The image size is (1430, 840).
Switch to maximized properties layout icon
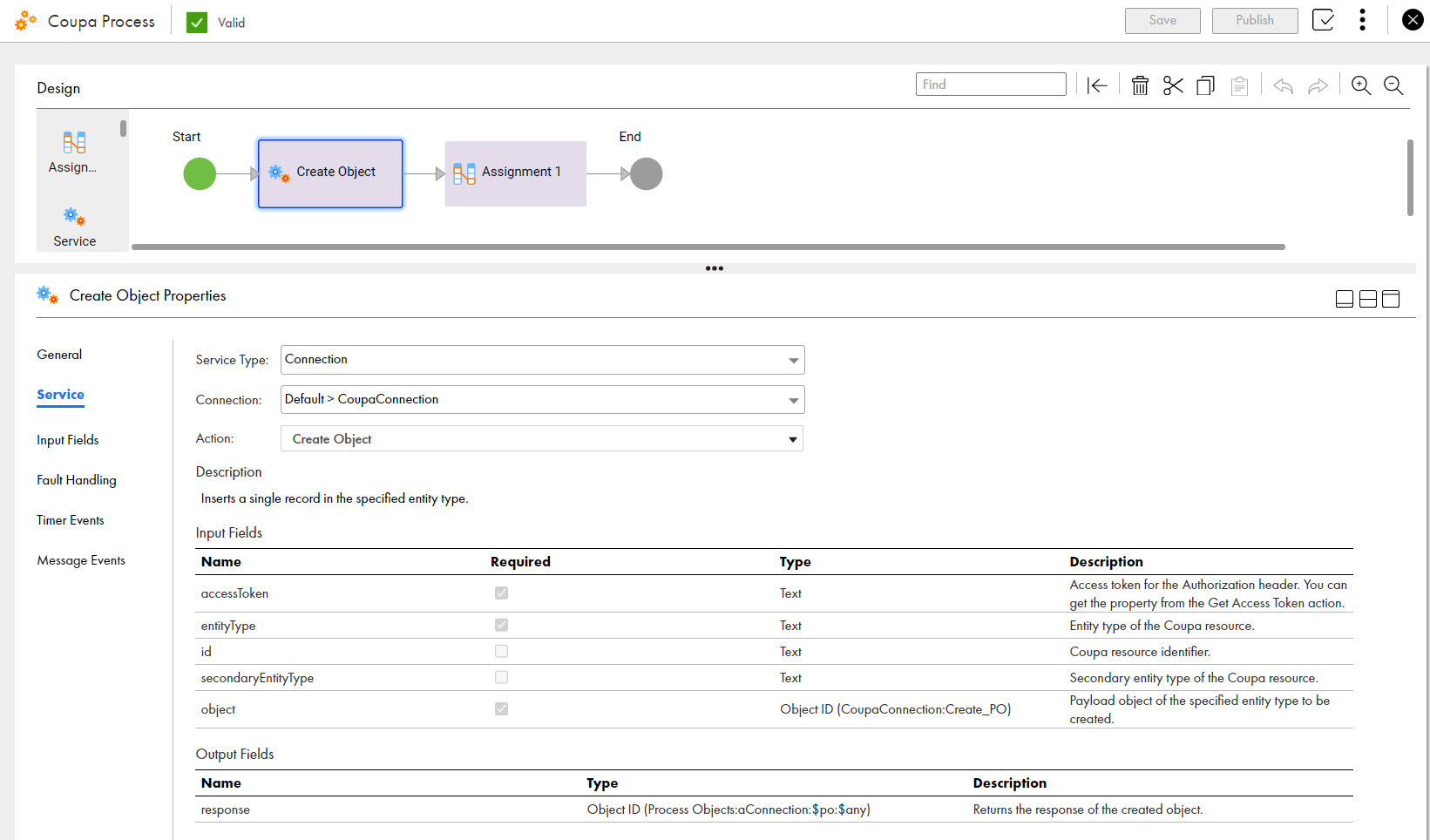point(1392,299)
